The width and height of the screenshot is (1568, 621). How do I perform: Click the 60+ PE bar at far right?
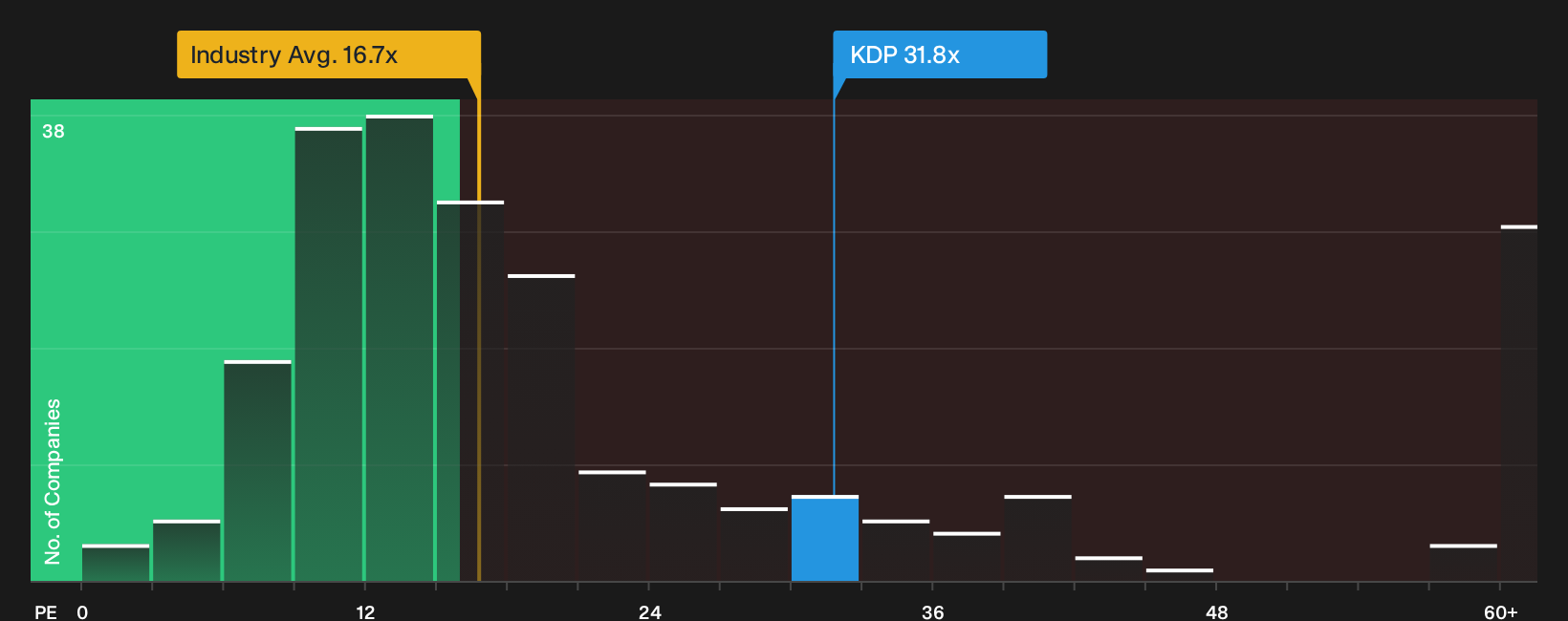pyautogui.click(x=1519, y=404)
